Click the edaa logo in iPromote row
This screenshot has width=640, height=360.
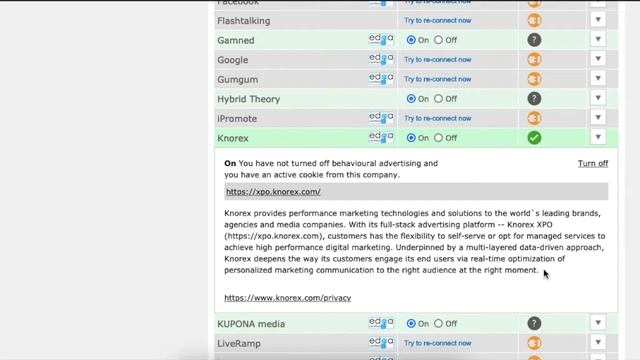(381, 118)
